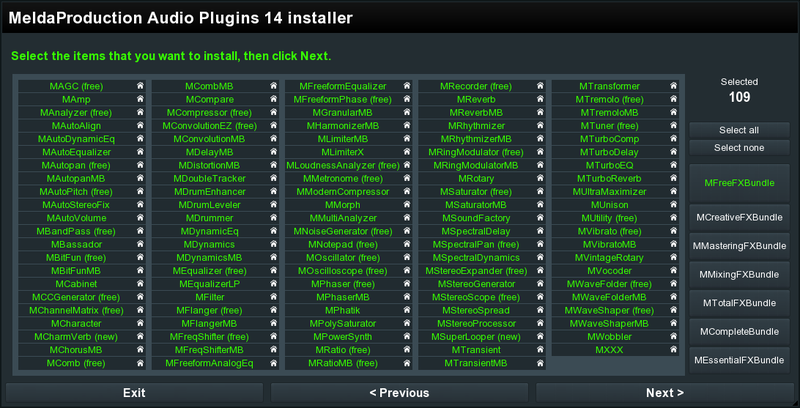Choose the MEssentialFXBundle preset
The height and width of the screenshot is (408, 800).
click(739, 360)
